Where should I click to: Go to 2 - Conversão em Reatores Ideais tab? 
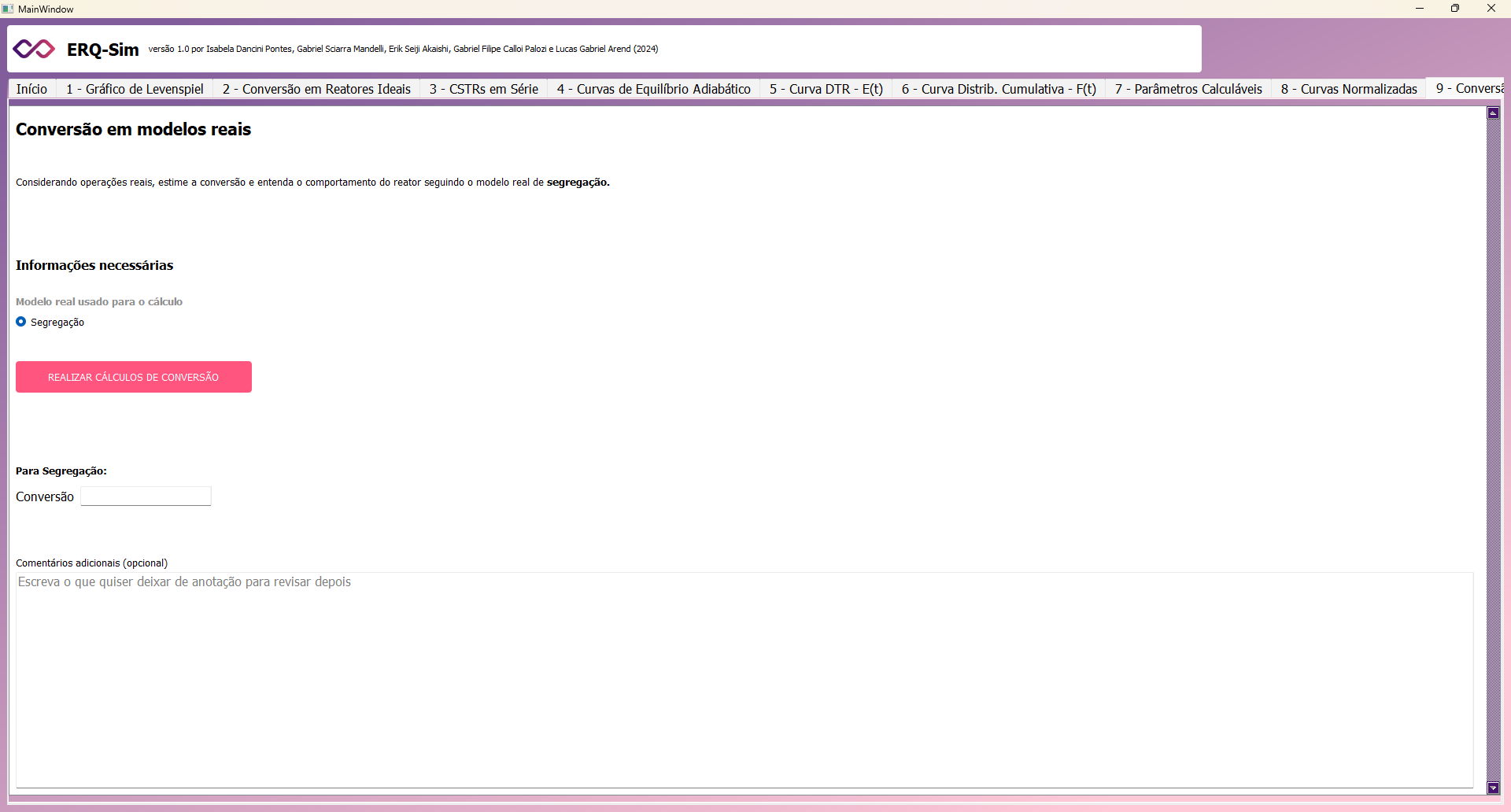[316, 89]
